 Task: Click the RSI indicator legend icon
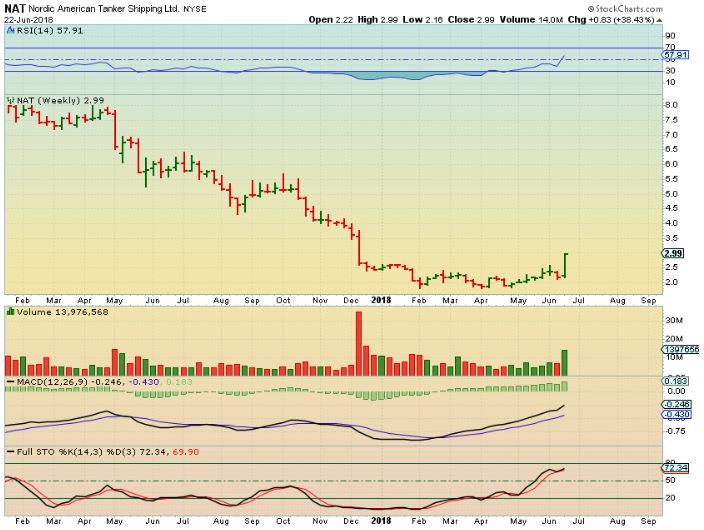(x=11, y=31)
